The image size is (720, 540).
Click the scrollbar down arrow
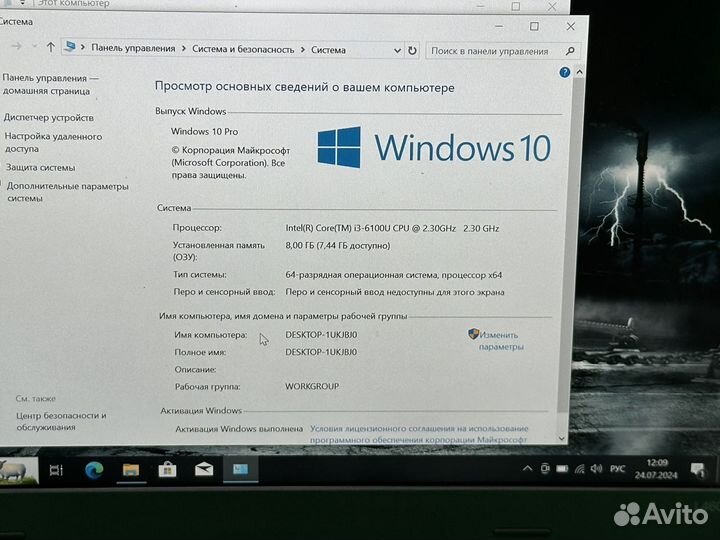(x=561, y=439)
